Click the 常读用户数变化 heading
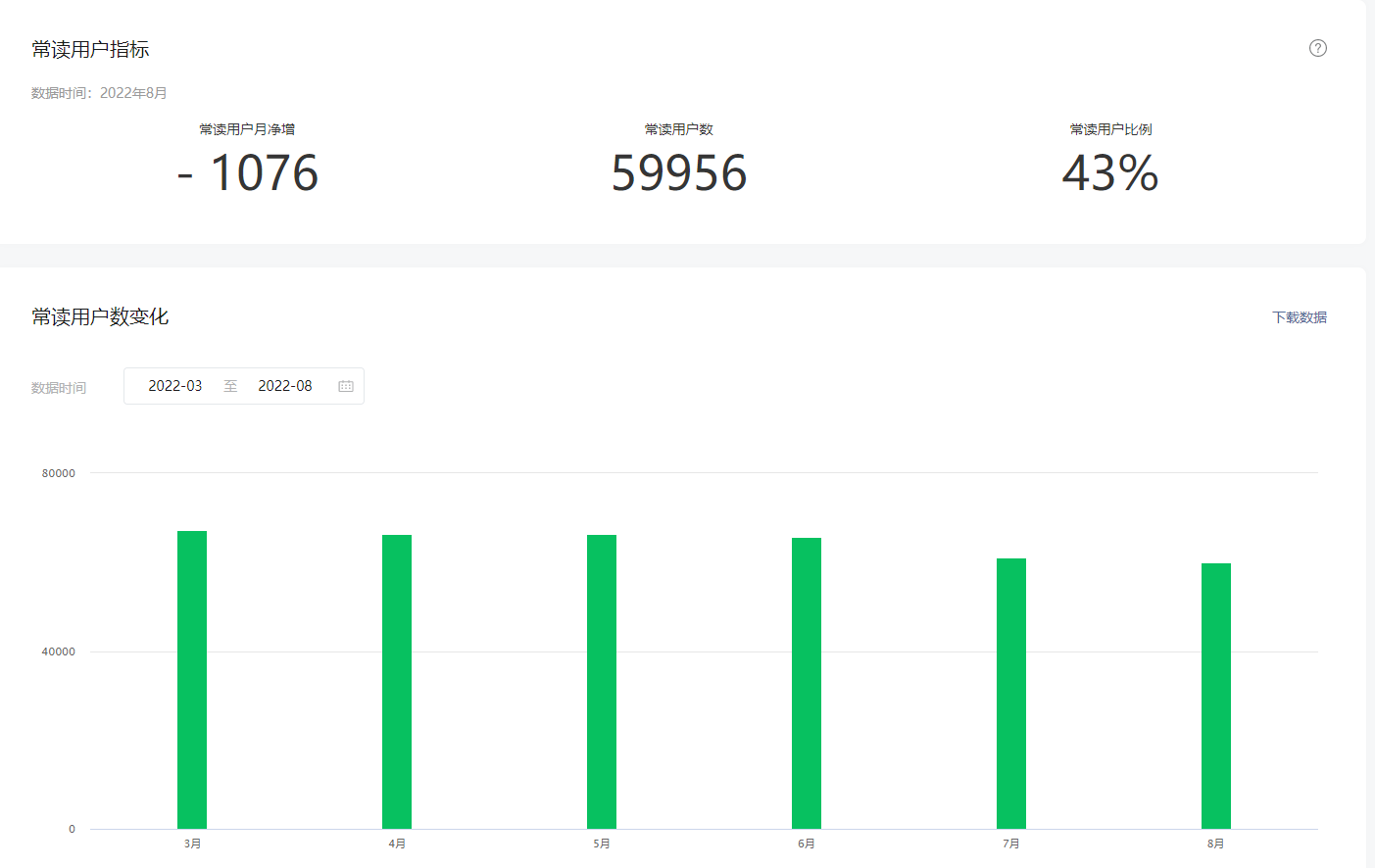Viewport: 1375px width, 868px height. [100, 316]
